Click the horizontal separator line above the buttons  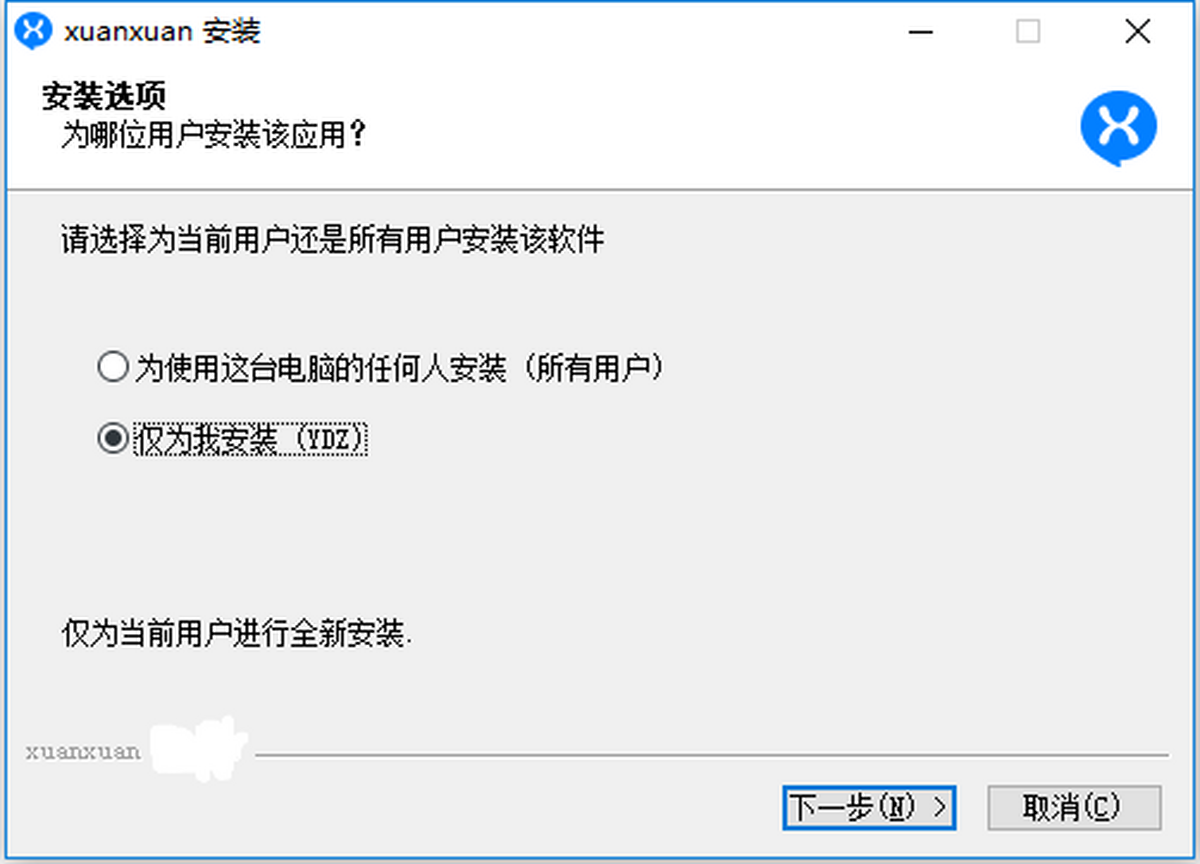pyautogui.click(x=712, y=755)
